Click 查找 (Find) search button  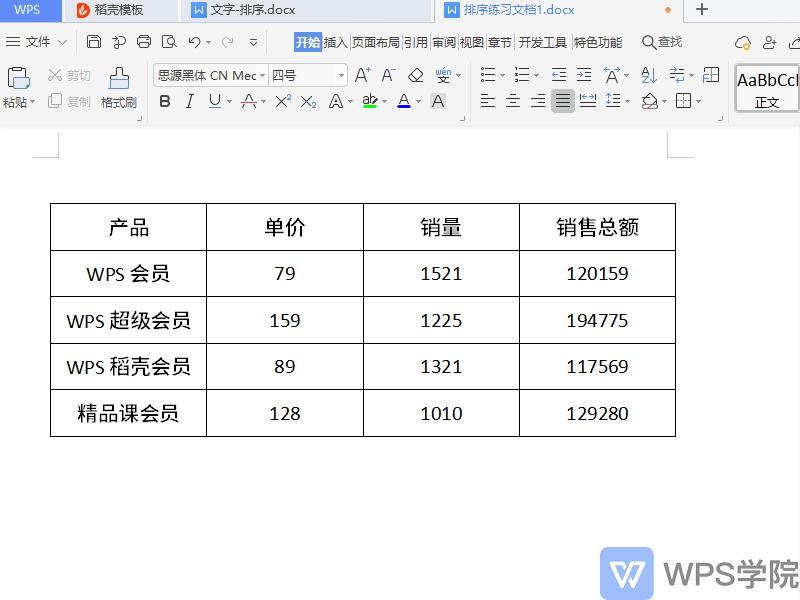[x=662, y=42]
